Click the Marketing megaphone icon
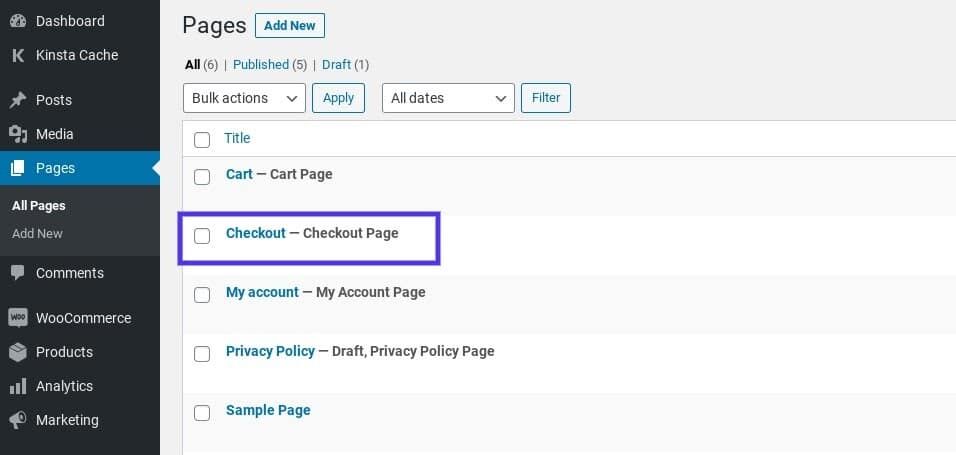 coord(18,420)
